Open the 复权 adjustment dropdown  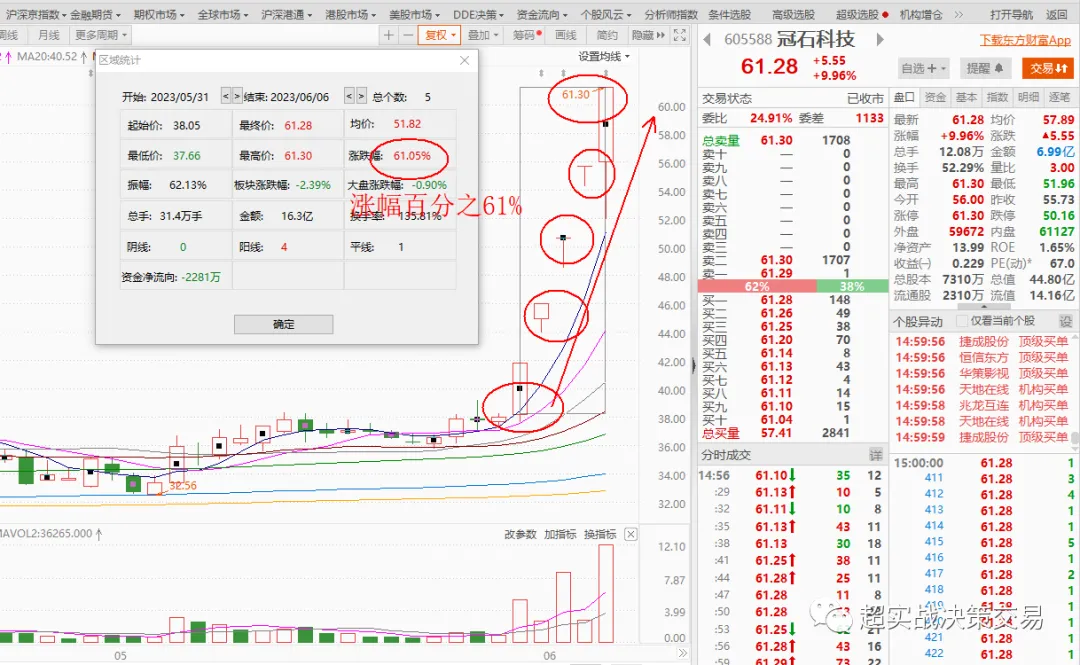(439, 33)
